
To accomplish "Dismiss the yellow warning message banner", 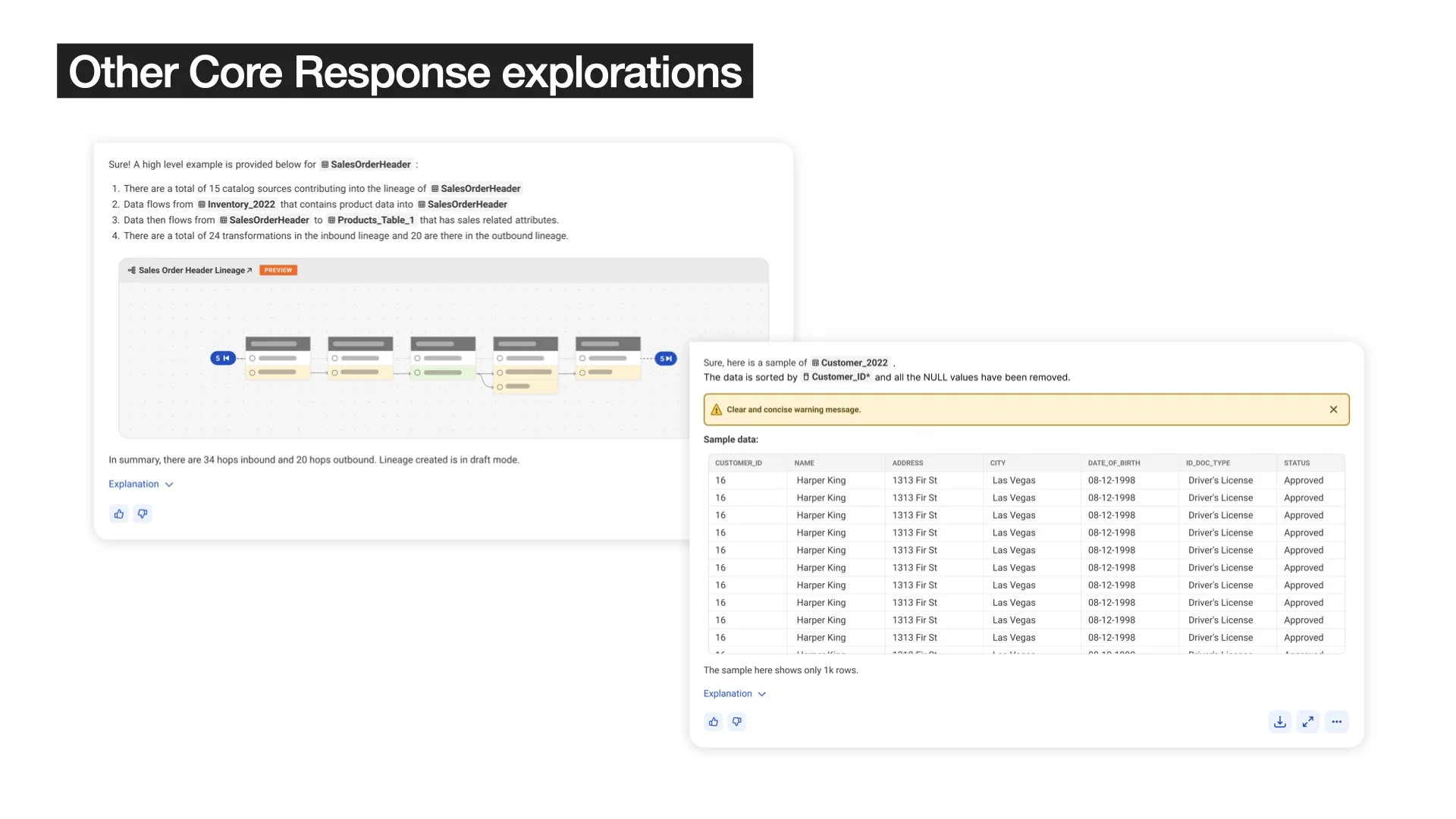I will click(1334, 409).
